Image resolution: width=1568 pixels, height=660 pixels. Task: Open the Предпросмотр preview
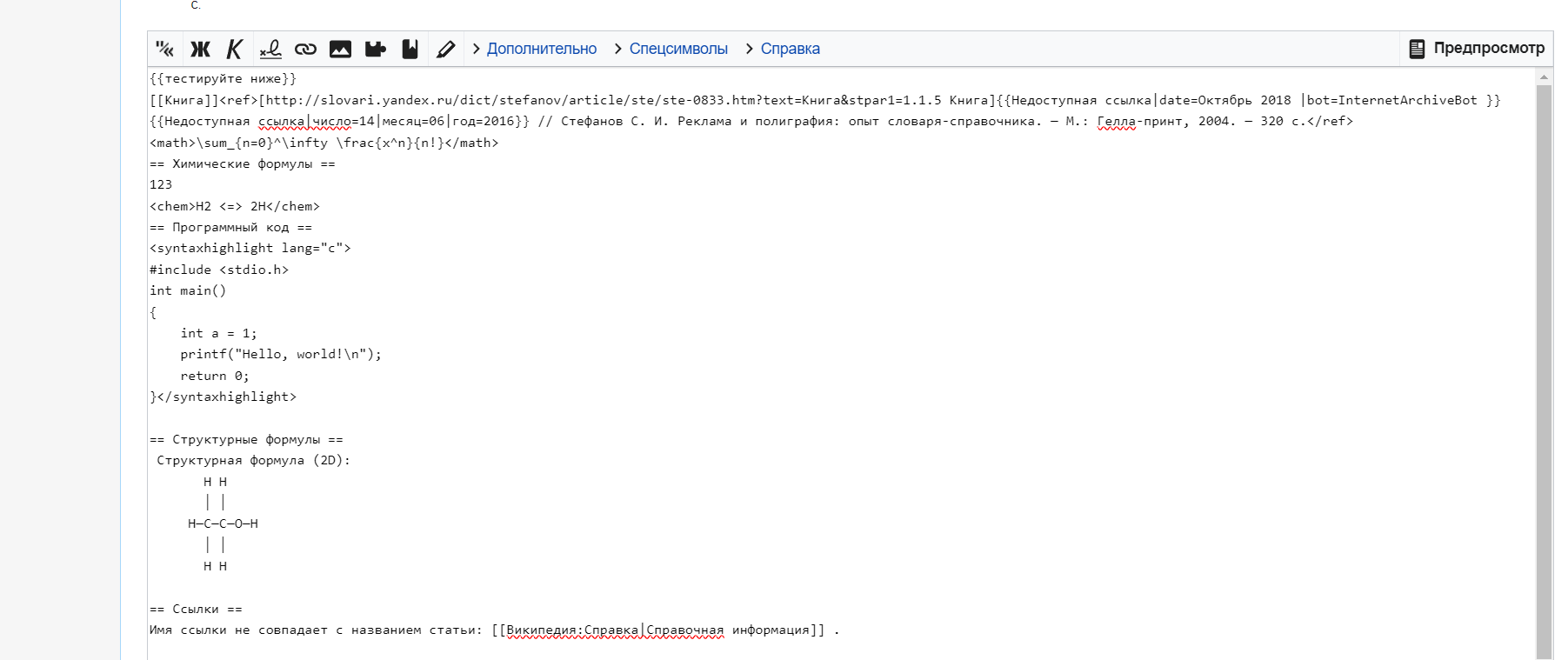pyautogui.click(x=1477, y=49)
